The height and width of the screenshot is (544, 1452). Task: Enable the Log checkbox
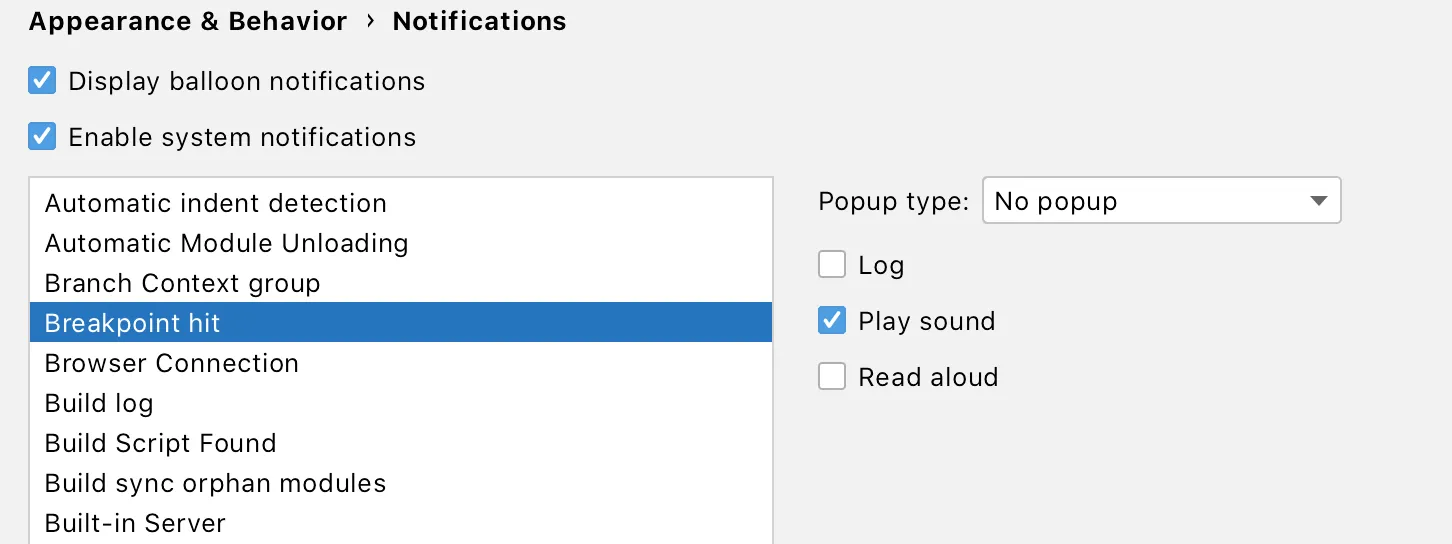pyautogui.click(x=832, y=265)
